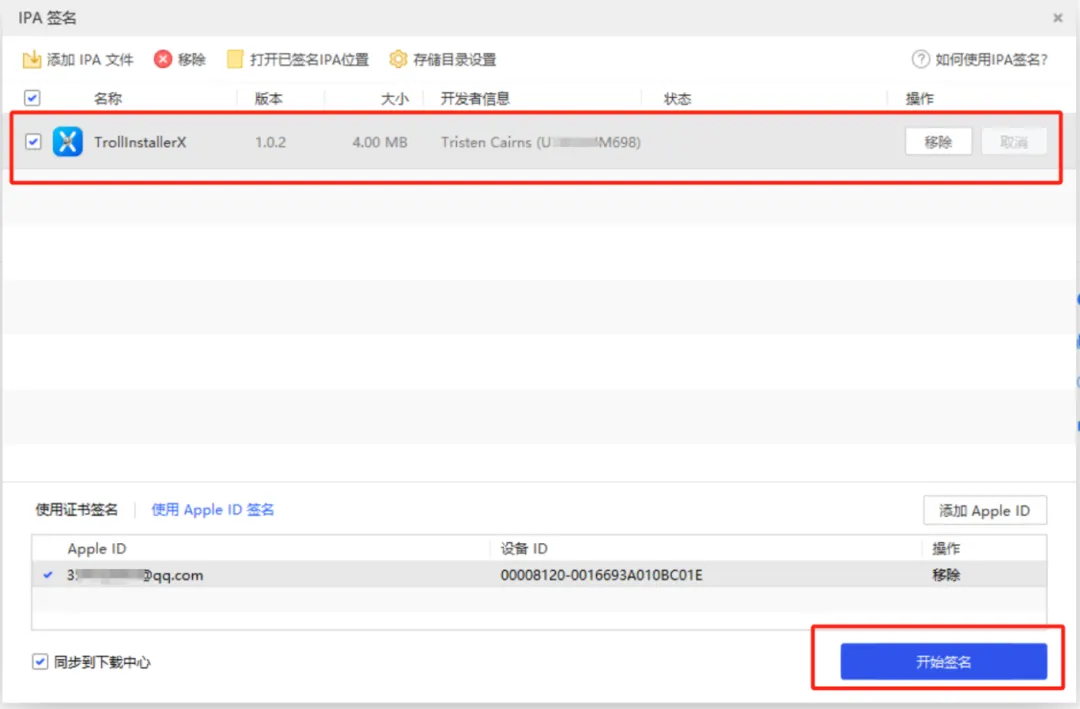Click the storage directory settings gear icon
The height and width of the screenshot is (709, 1080).
(x=397, y=59)
